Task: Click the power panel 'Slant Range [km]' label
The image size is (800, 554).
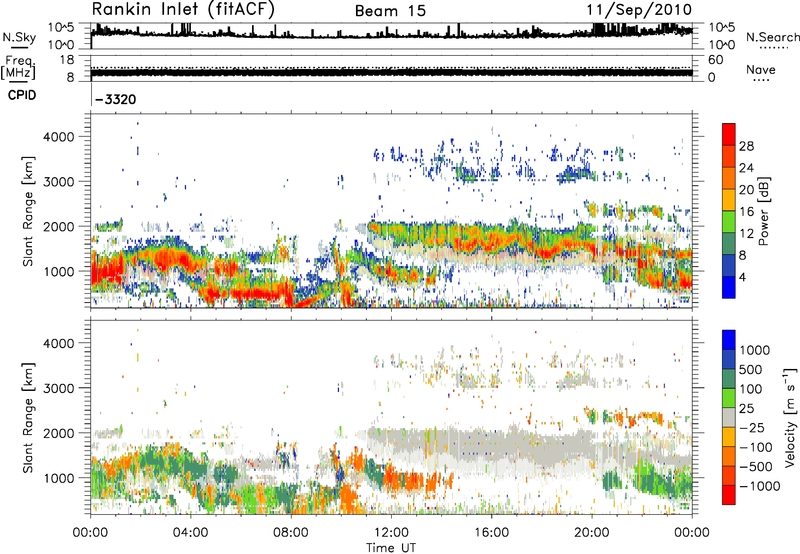Action: [x=28, y=211]
